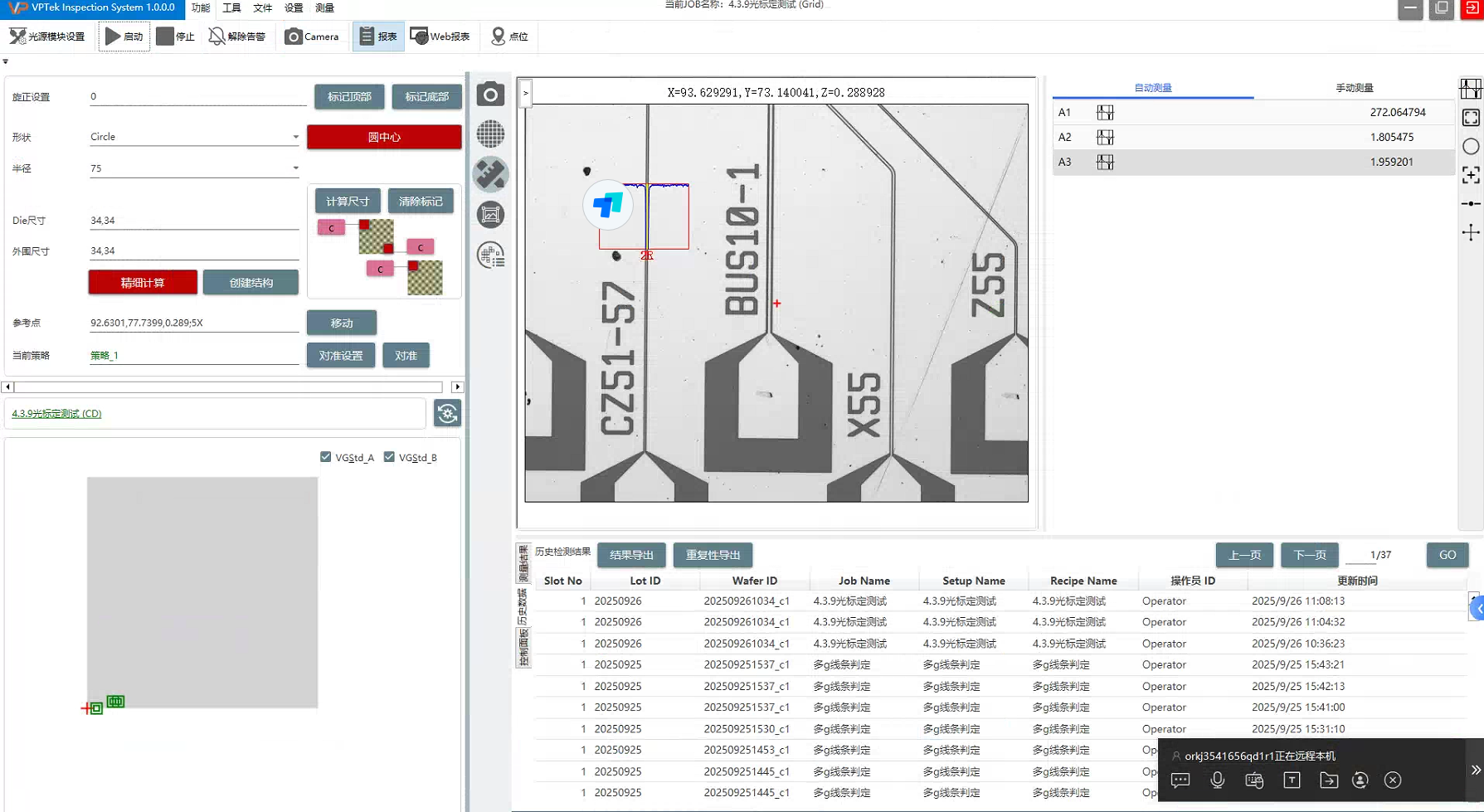1484x812 pixels.
Task: Expand the image panel side arrow
Action: [525, 93]
